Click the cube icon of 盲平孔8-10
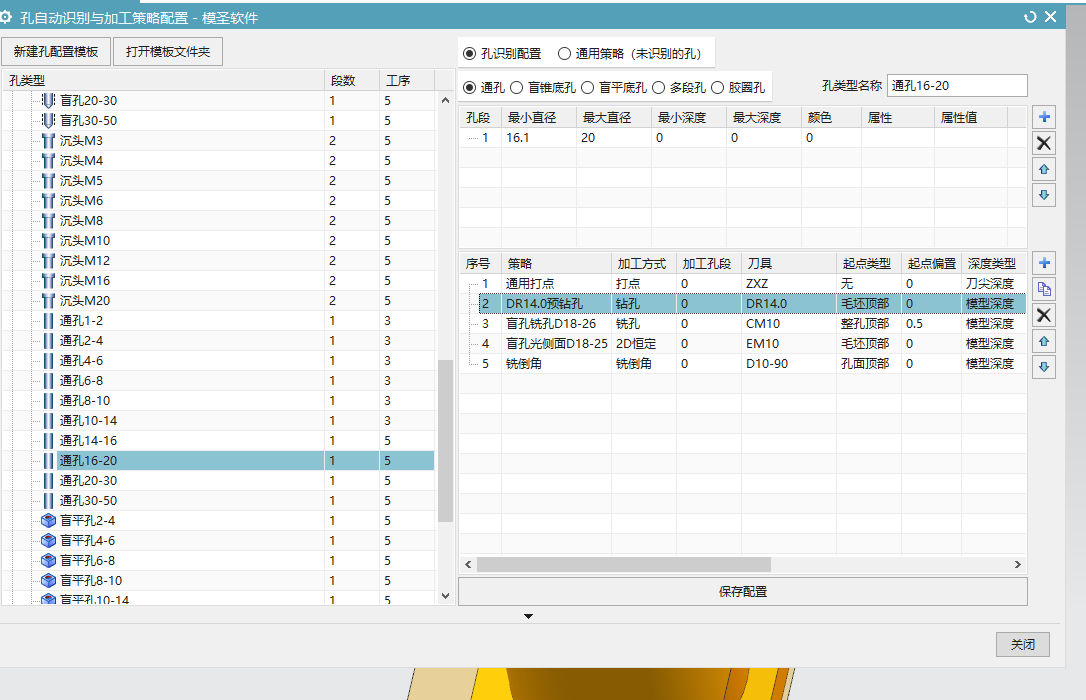 pos(48,581)
